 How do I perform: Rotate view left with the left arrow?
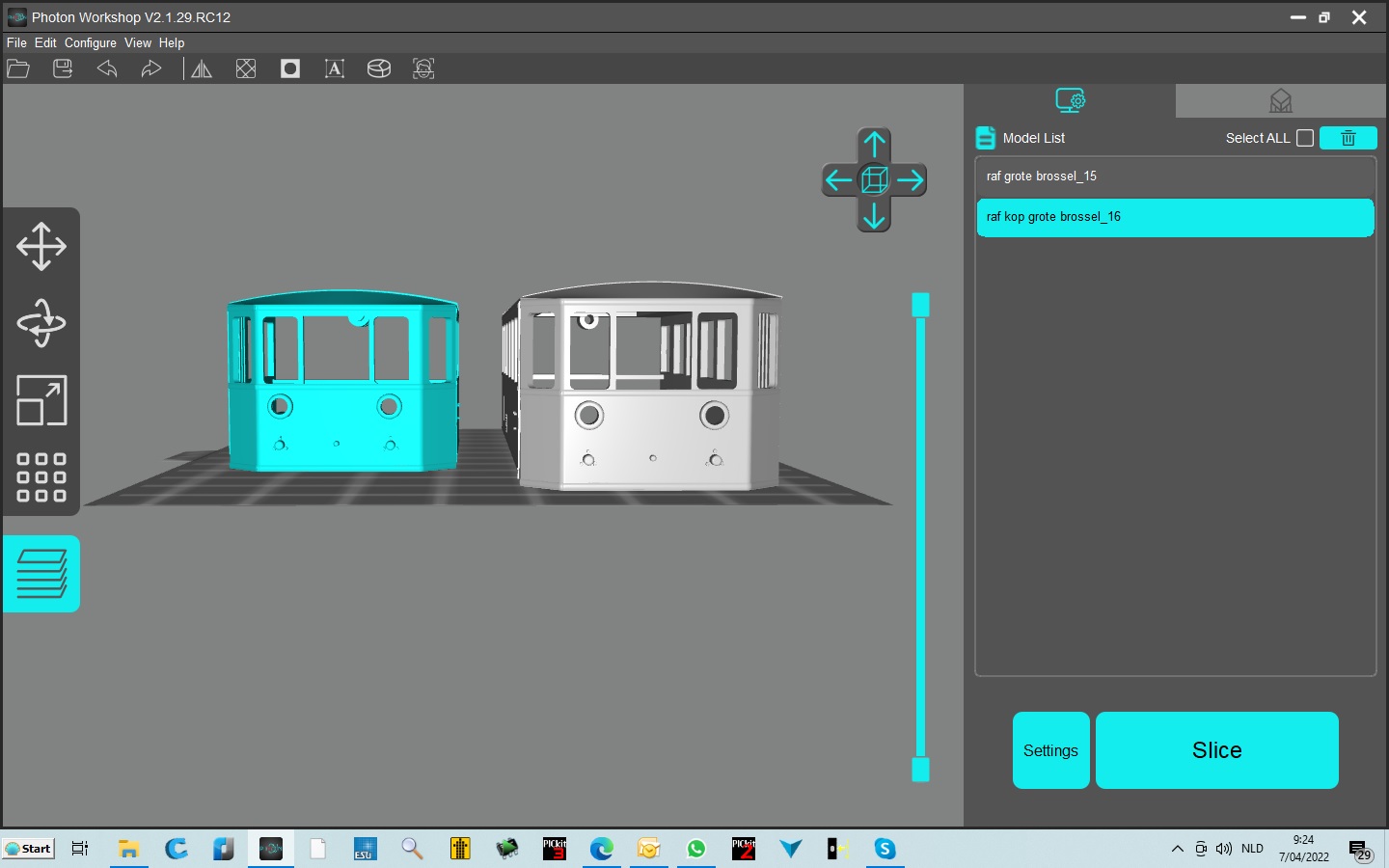[838, 180]
